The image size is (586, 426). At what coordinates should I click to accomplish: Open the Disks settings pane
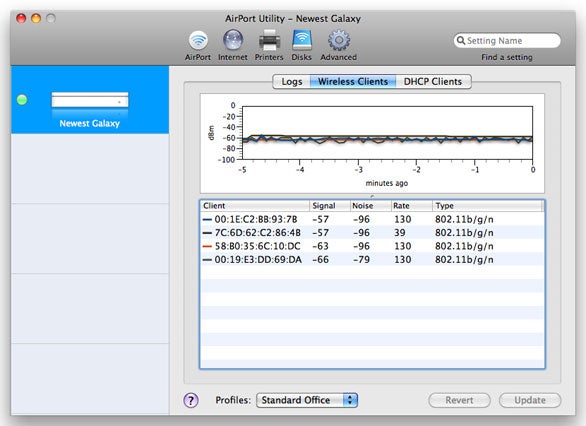click(x=302, y=46)
